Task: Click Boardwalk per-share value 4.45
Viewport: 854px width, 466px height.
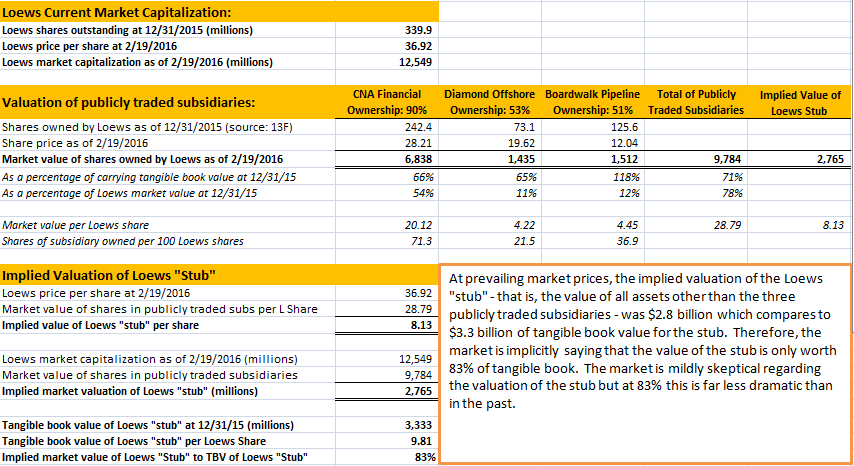Action: click(627, 225)
